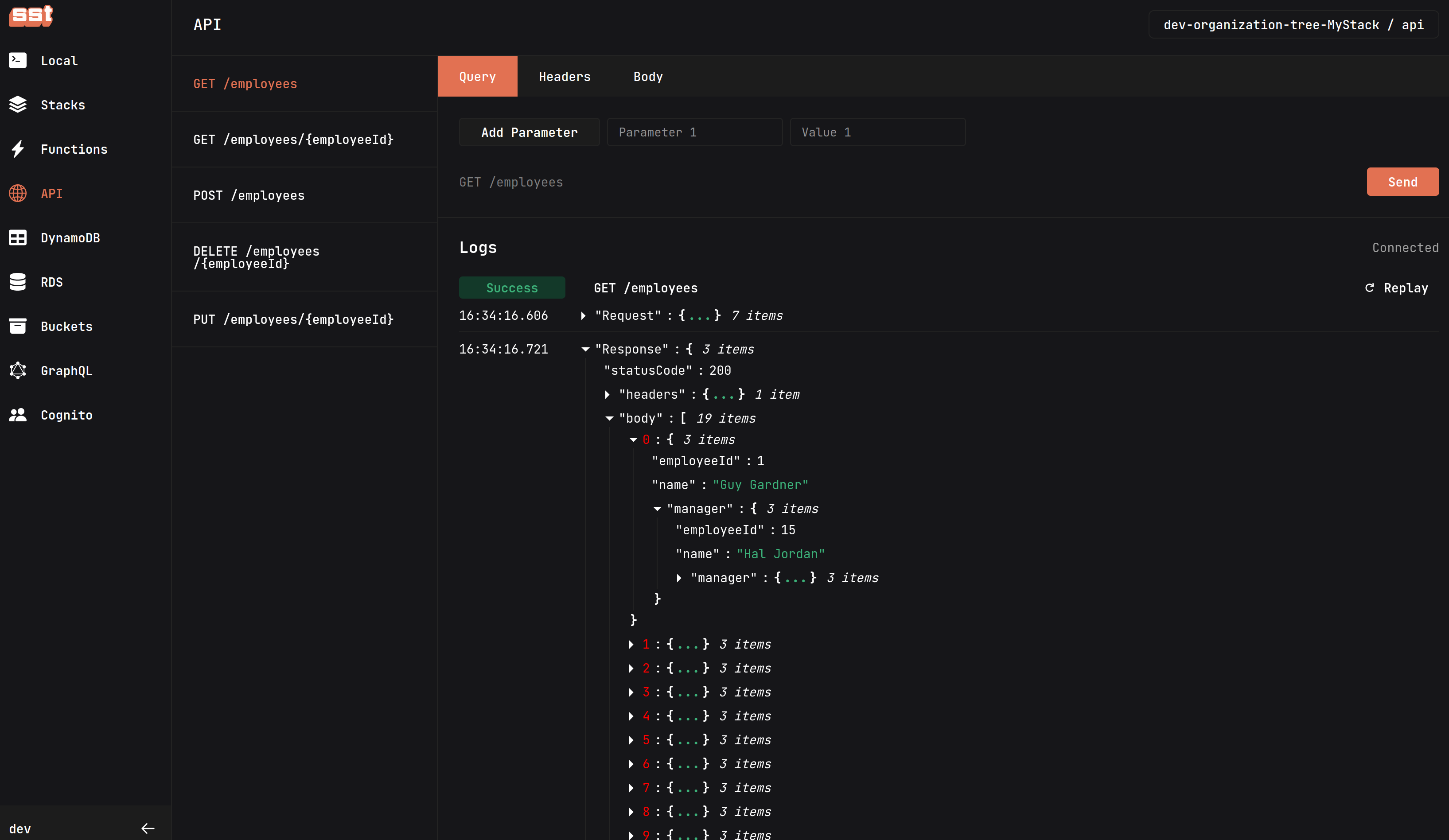1449x840 pixels.
Task: Expand the nested "manager" under Hal Jordan
Action: (679, 578)
